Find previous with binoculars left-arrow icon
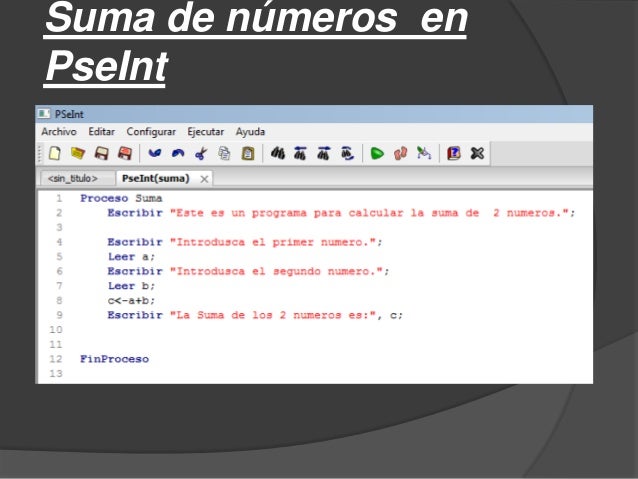The image size is (638, 479). click(x=300, y=153)
